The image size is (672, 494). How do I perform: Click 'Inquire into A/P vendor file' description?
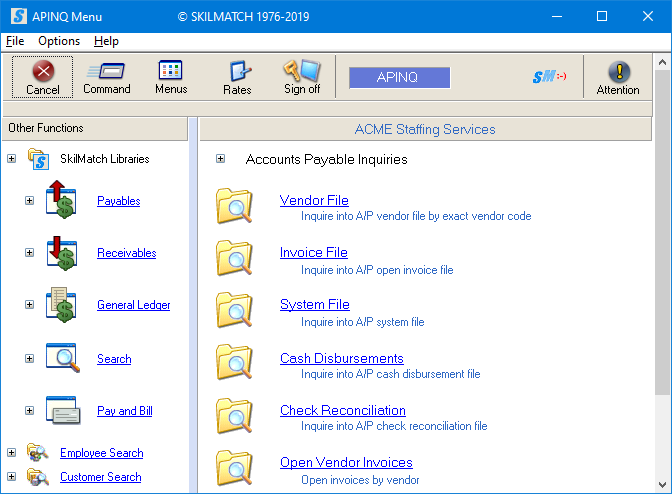pyautogui.click(x=416, y=216)
